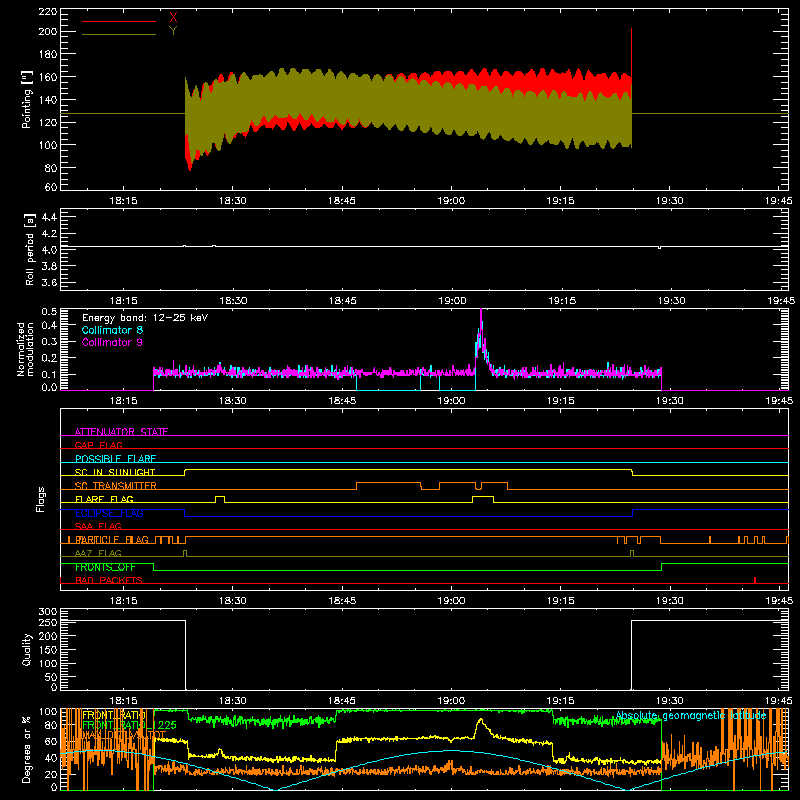The width and height of the screenshot is (800, 800).
Task: Click the ATTENUATOR_STATE flag label
Action: click(121, 432)
